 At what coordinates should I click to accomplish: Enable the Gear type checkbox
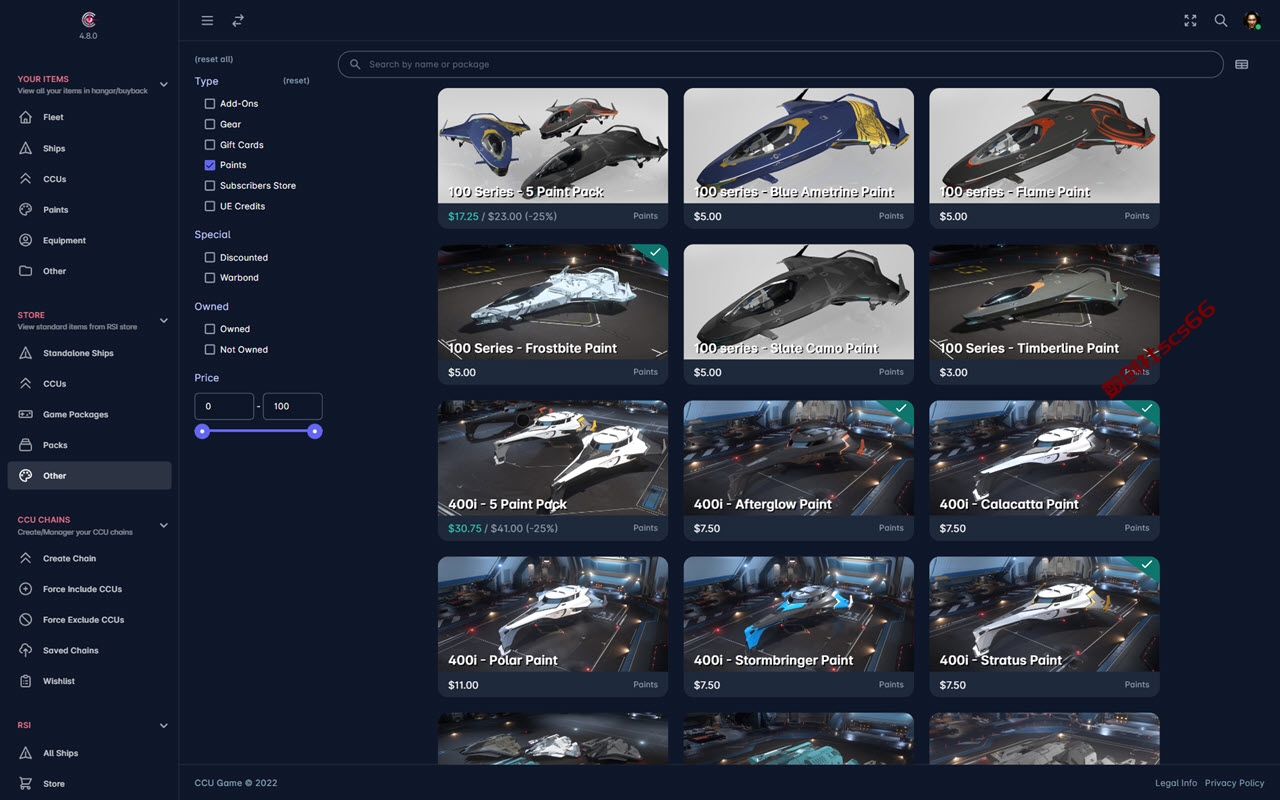tap(210, 124)
